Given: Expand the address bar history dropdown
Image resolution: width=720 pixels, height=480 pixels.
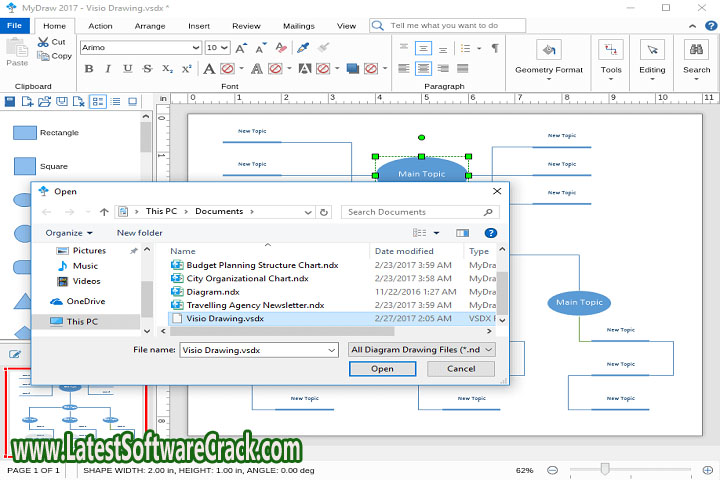Looking at the screenshot, I should click(x=308, y=212).
